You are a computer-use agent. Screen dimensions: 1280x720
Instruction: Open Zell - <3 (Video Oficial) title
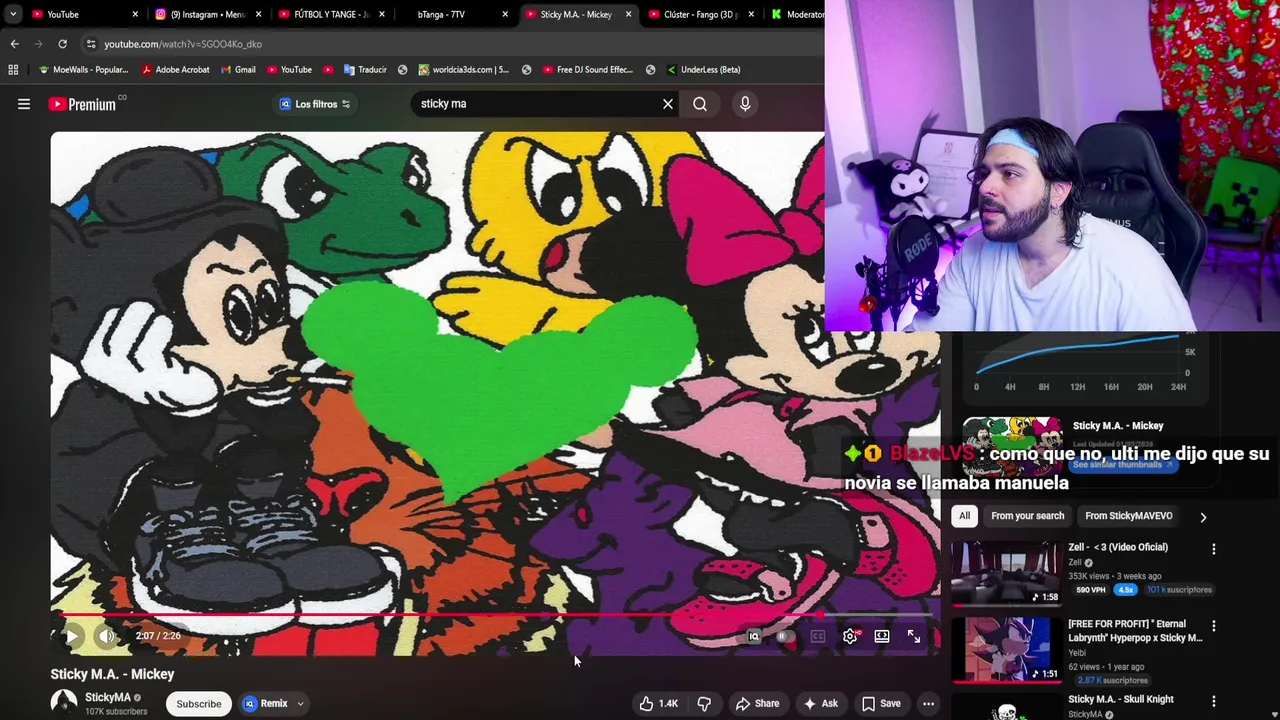click(x=1118, y=547)
